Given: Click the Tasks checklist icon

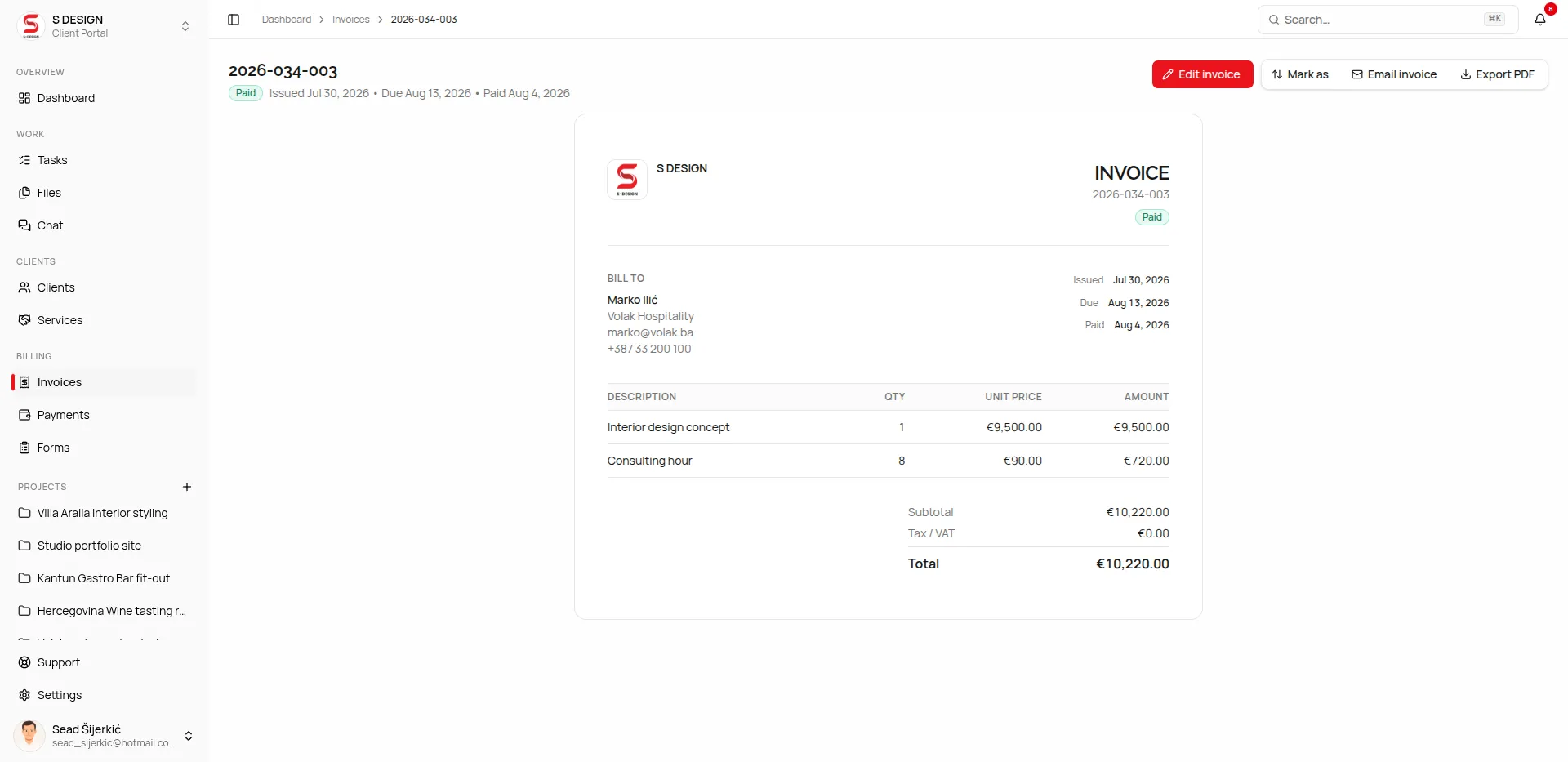Looking at the screenshot, I should [24, 160].
